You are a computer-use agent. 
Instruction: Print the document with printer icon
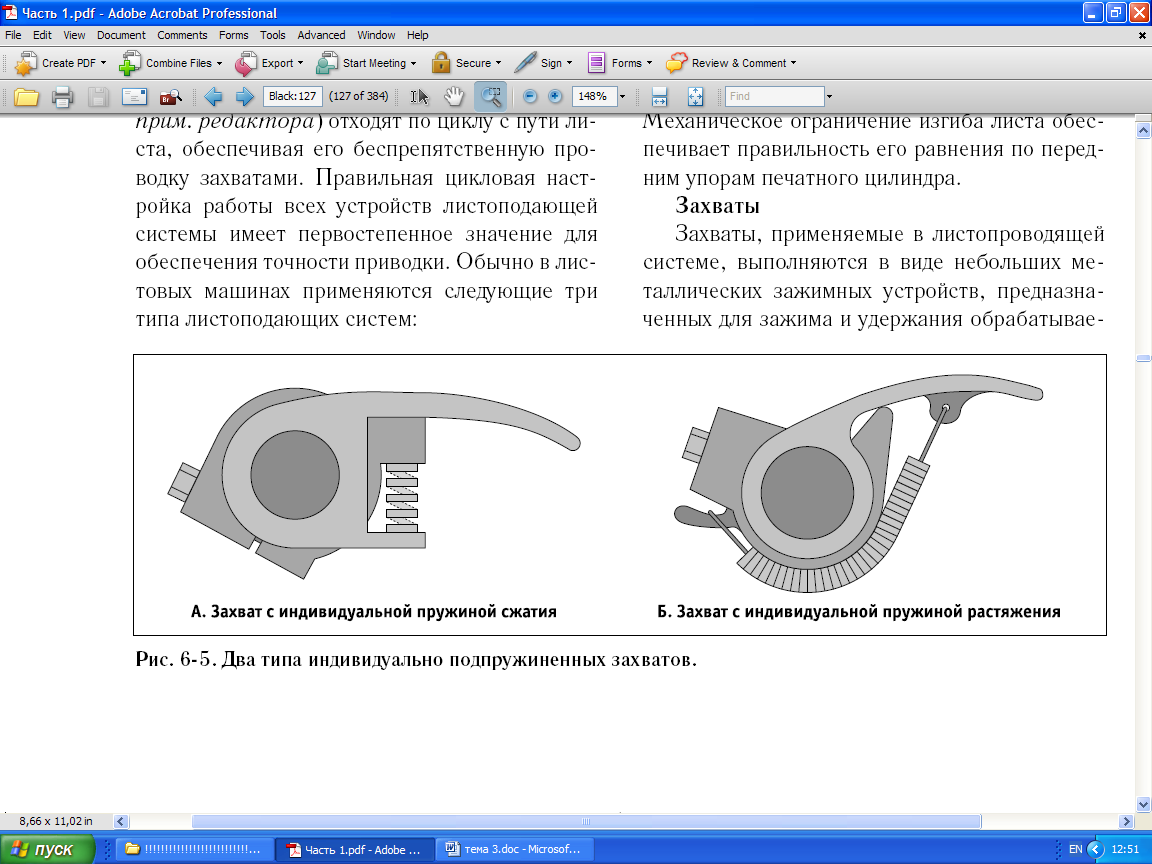click(x=62, y=96)
